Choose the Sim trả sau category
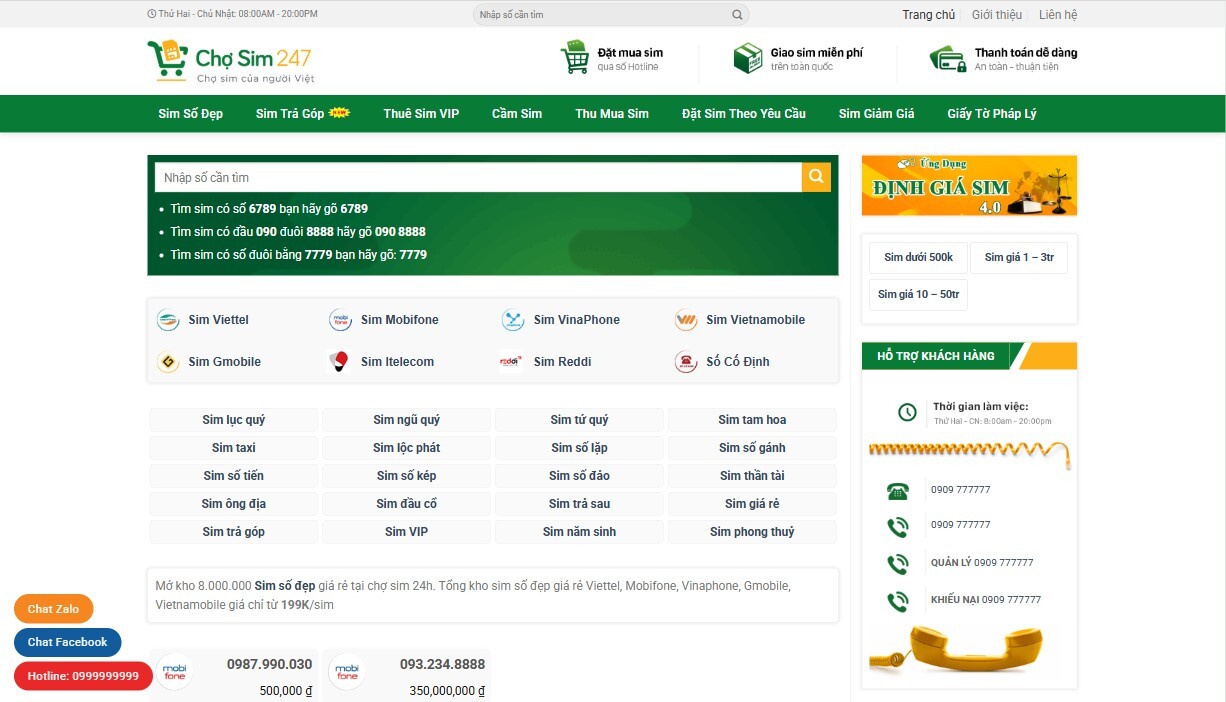 [x=579, y=504]
